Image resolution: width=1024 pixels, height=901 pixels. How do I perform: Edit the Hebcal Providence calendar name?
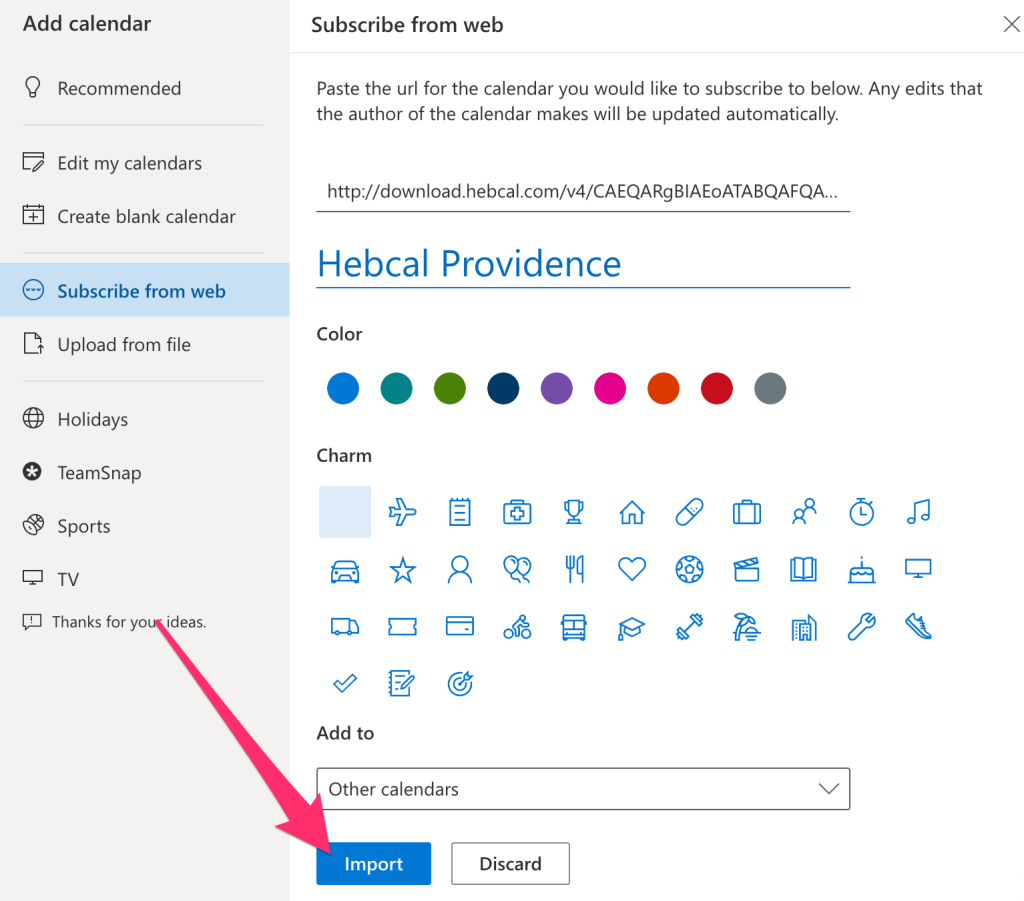click(583, 264)
